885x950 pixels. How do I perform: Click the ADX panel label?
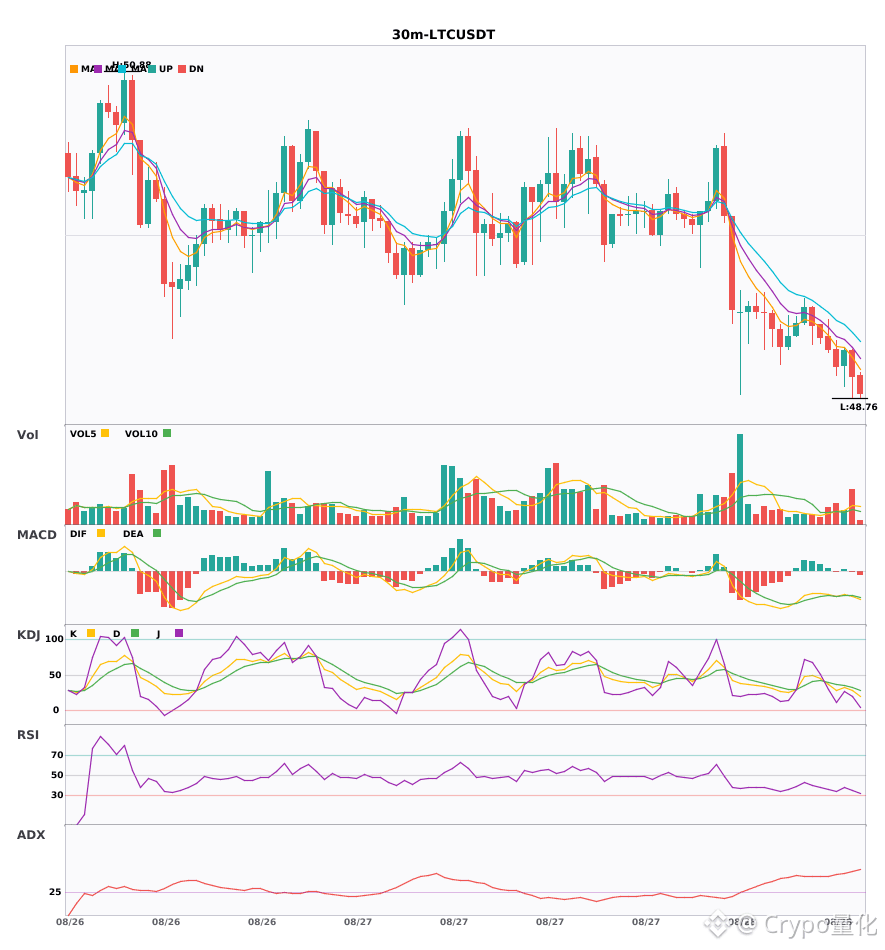click(x=31, y=835)
